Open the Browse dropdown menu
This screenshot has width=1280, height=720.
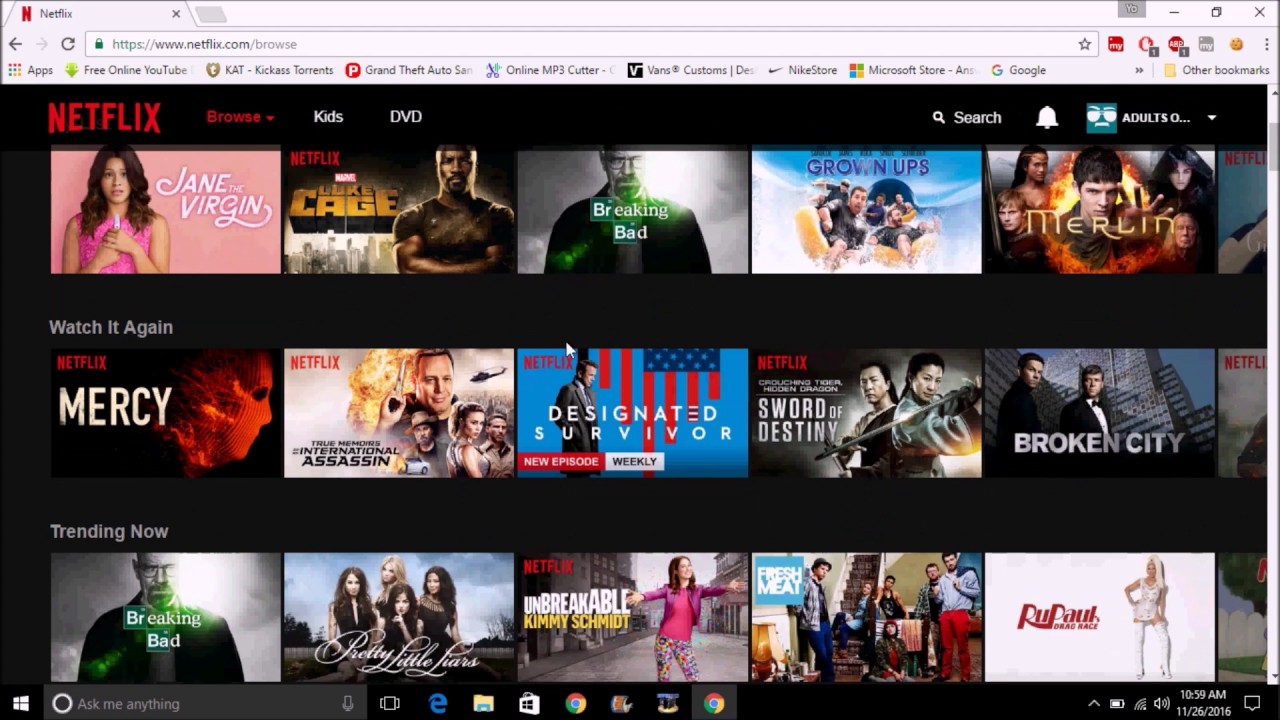point(240,117)
